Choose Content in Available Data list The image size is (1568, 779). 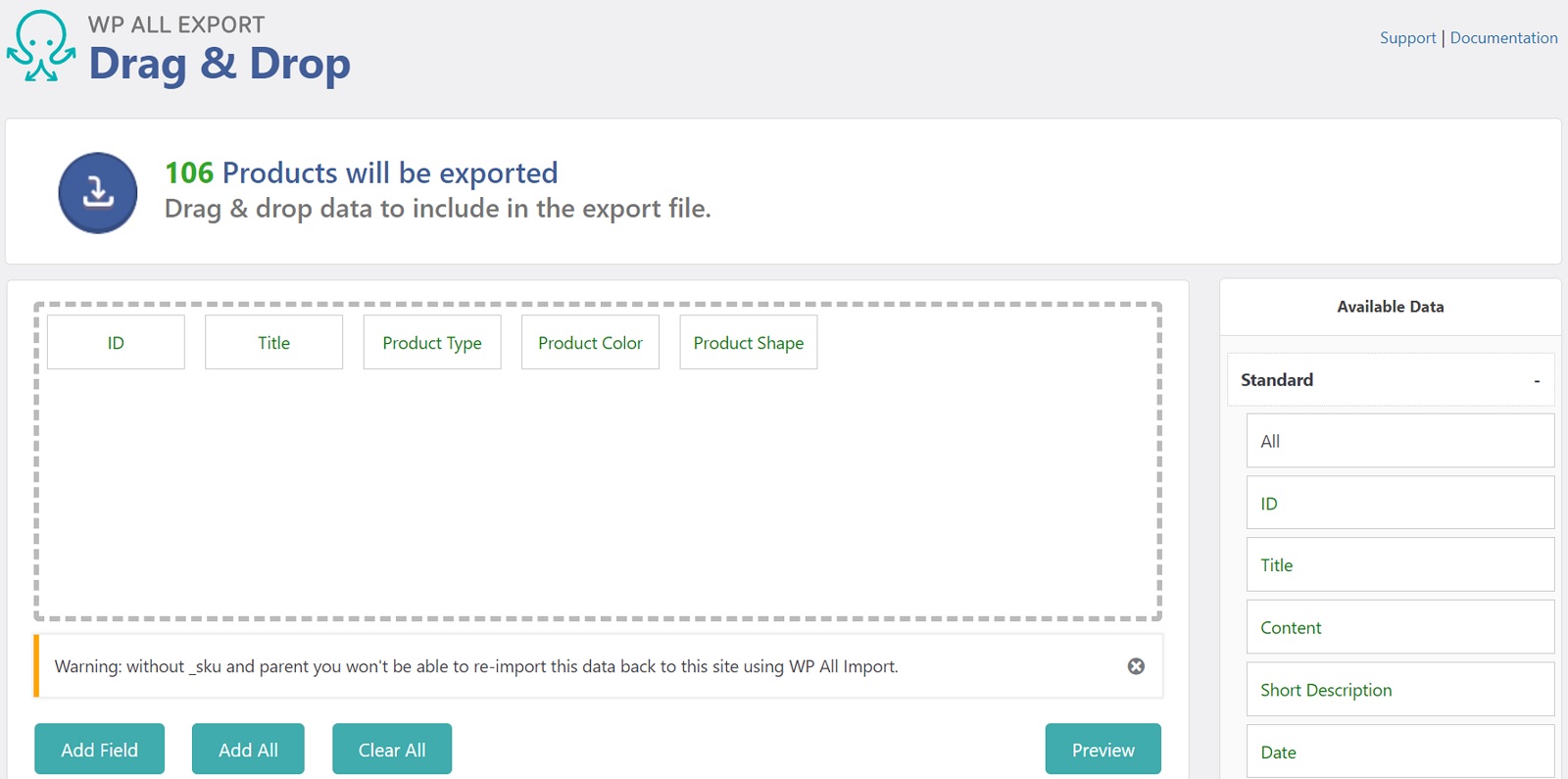tap(1399, 628)
